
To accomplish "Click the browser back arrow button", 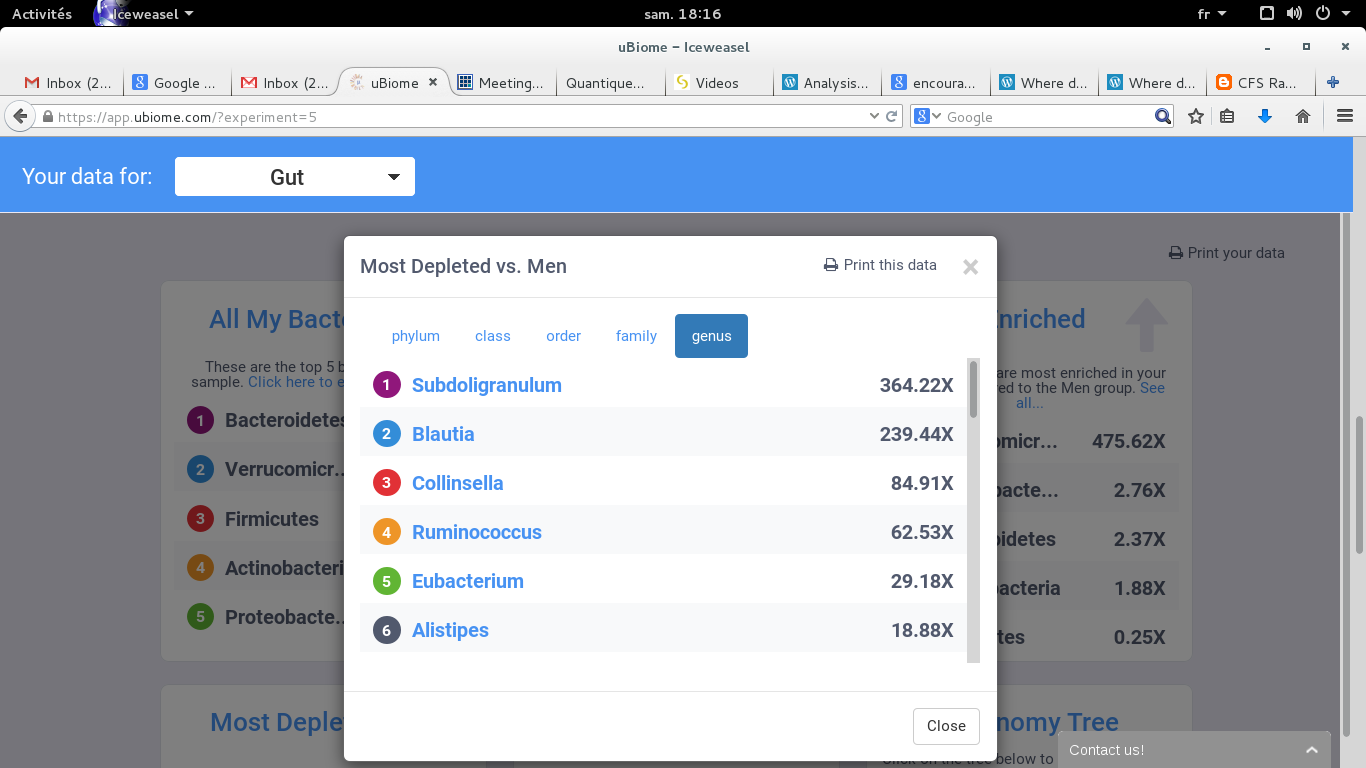I will tap(20, 117).
